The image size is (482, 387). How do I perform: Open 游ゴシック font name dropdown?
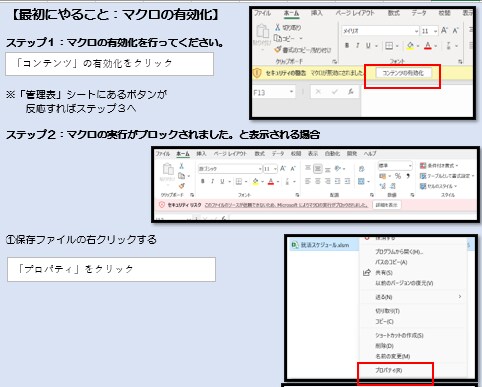(x=260, y=169)
